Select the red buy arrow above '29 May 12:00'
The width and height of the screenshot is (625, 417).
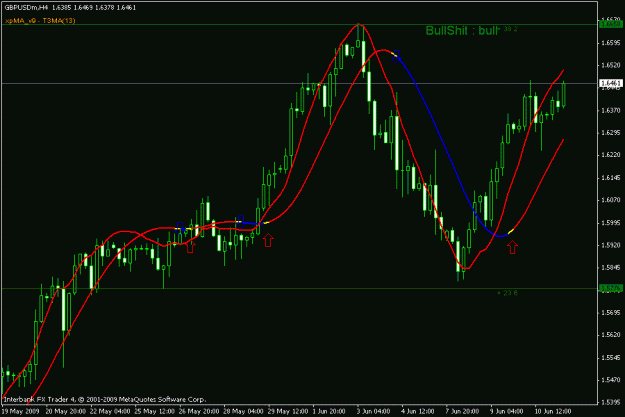tap(268, 240)
